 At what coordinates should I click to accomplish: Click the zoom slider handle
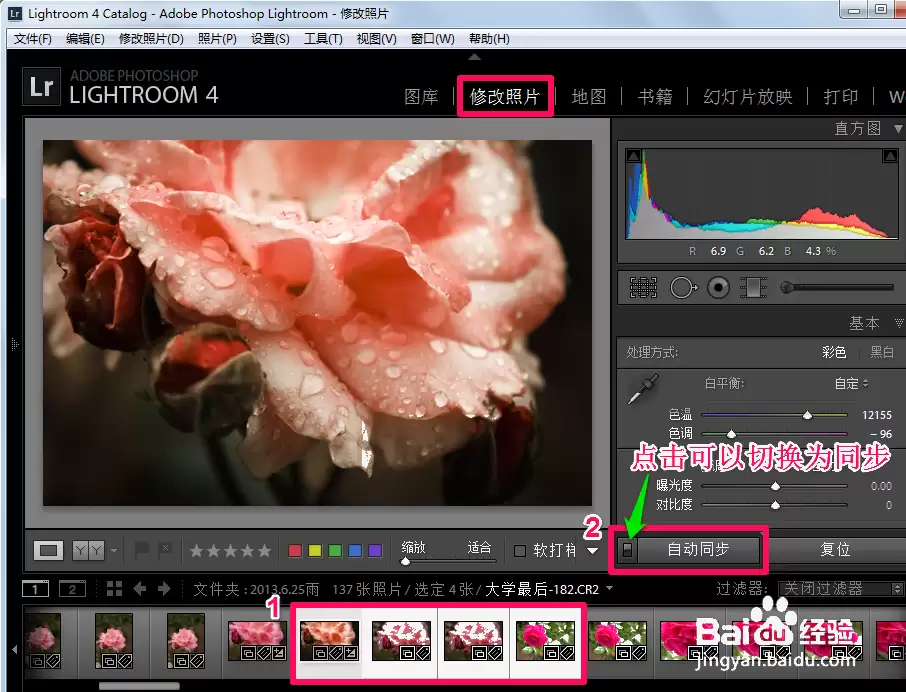point(406,561)
